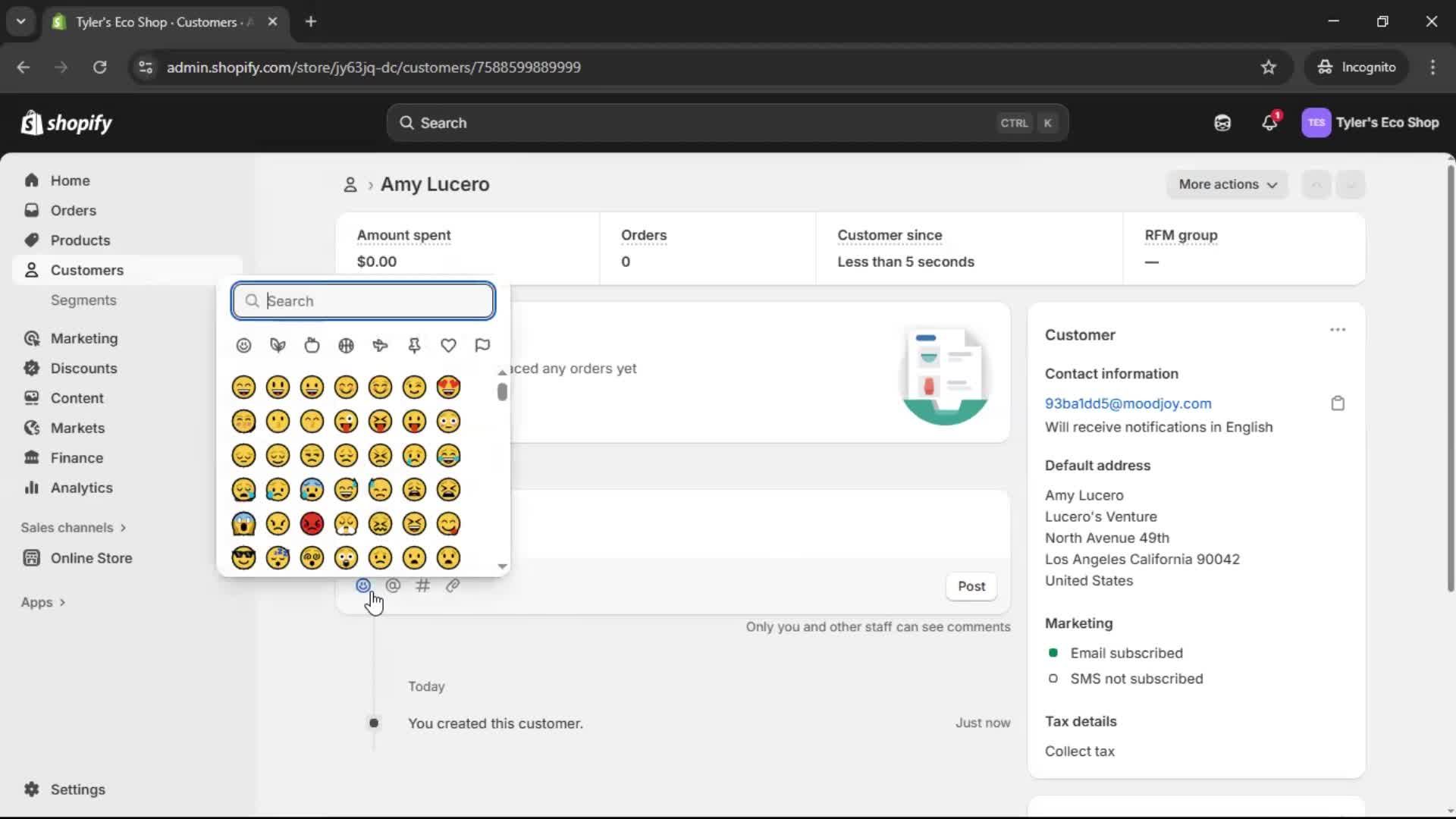The height and width of the screenshot is (819, 1456).
Task: Expand the Sales channels section
Action: coord(73,528)
